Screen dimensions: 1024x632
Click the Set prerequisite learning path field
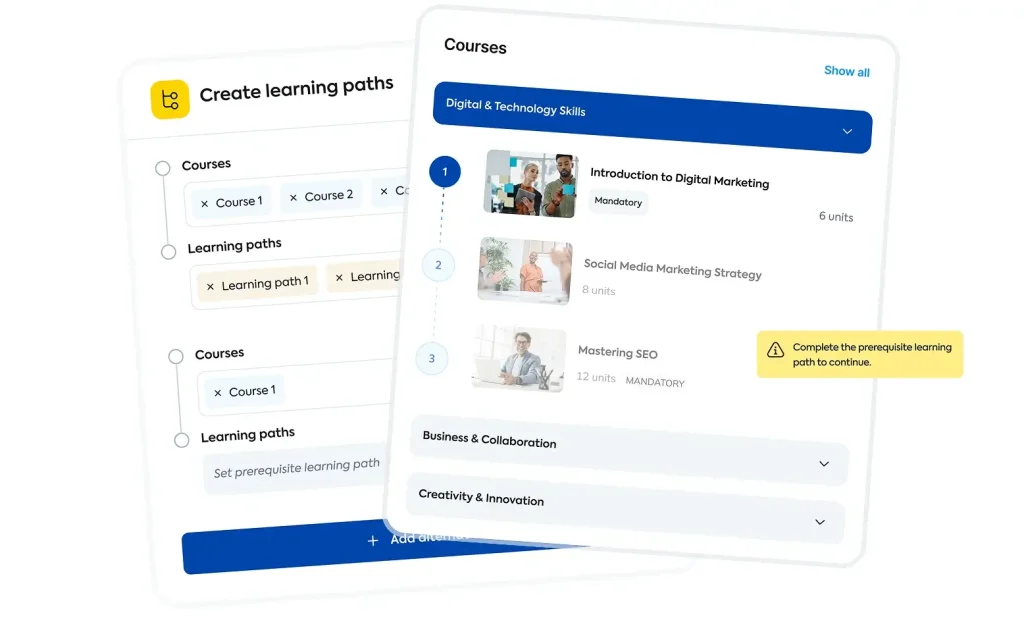coord(297,468)
